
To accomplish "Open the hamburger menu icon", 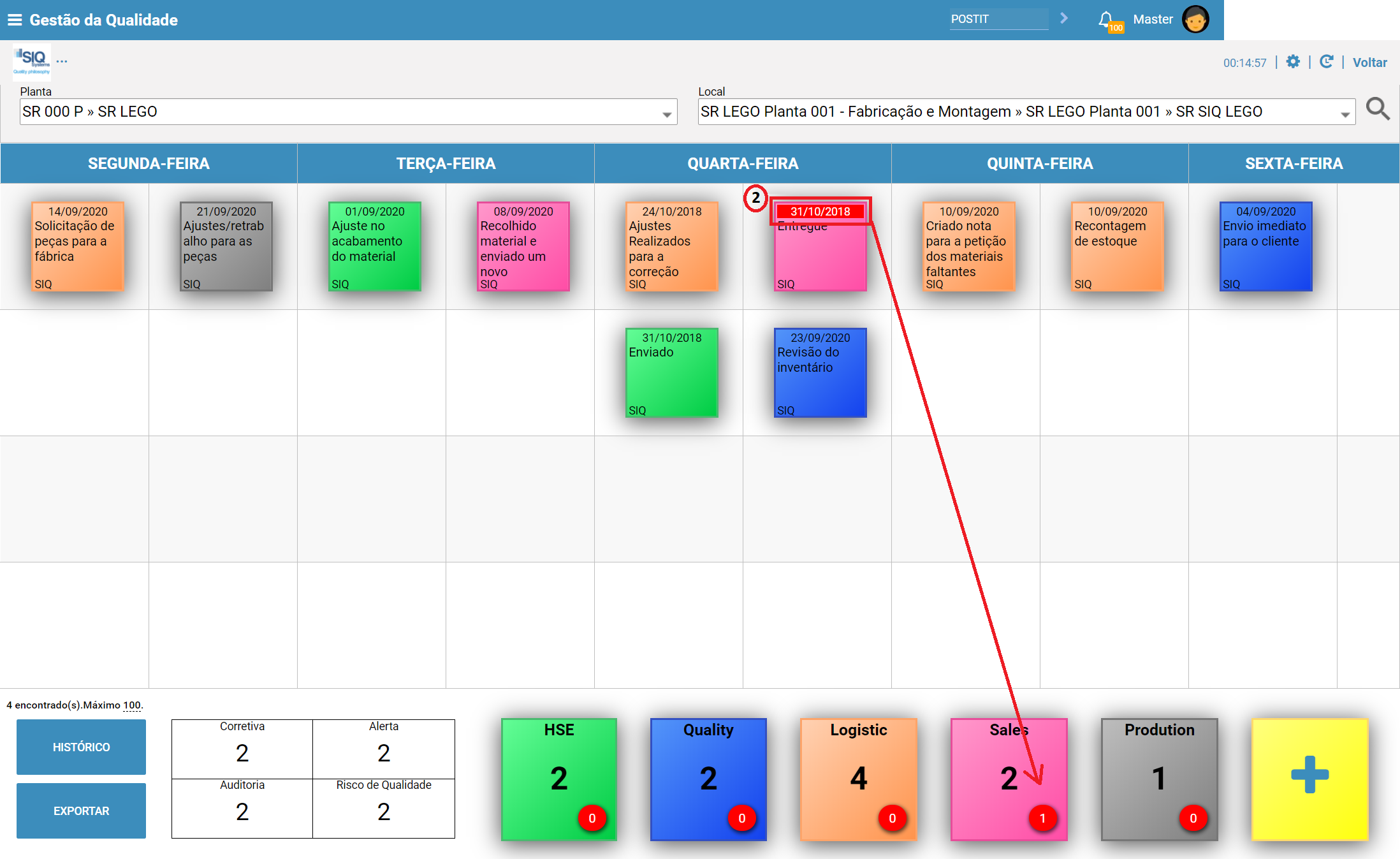I will tap(15, 20).
